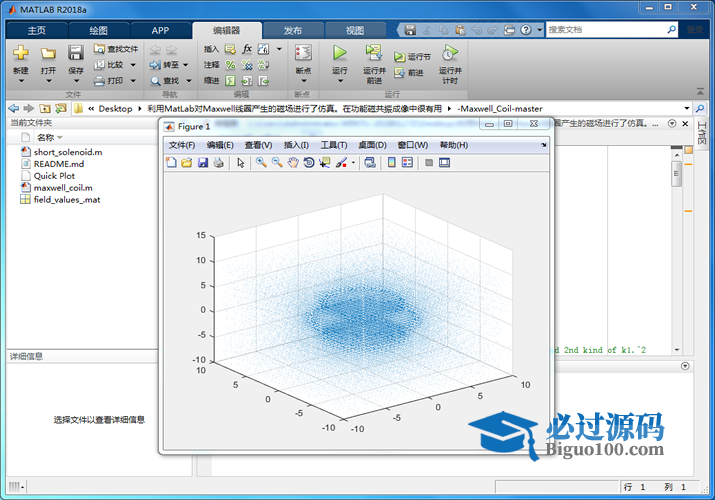715x500 pixels.
Task: Expand the 断点 dropdown arrow
Action: click(304, 81)
